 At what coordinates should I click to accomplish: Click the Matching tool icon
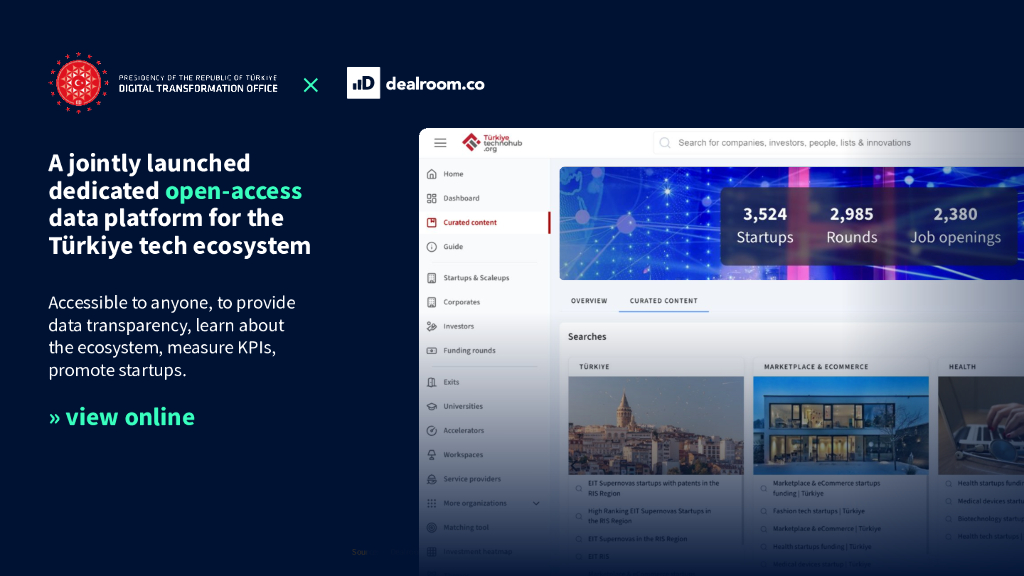tap(432, 527)
